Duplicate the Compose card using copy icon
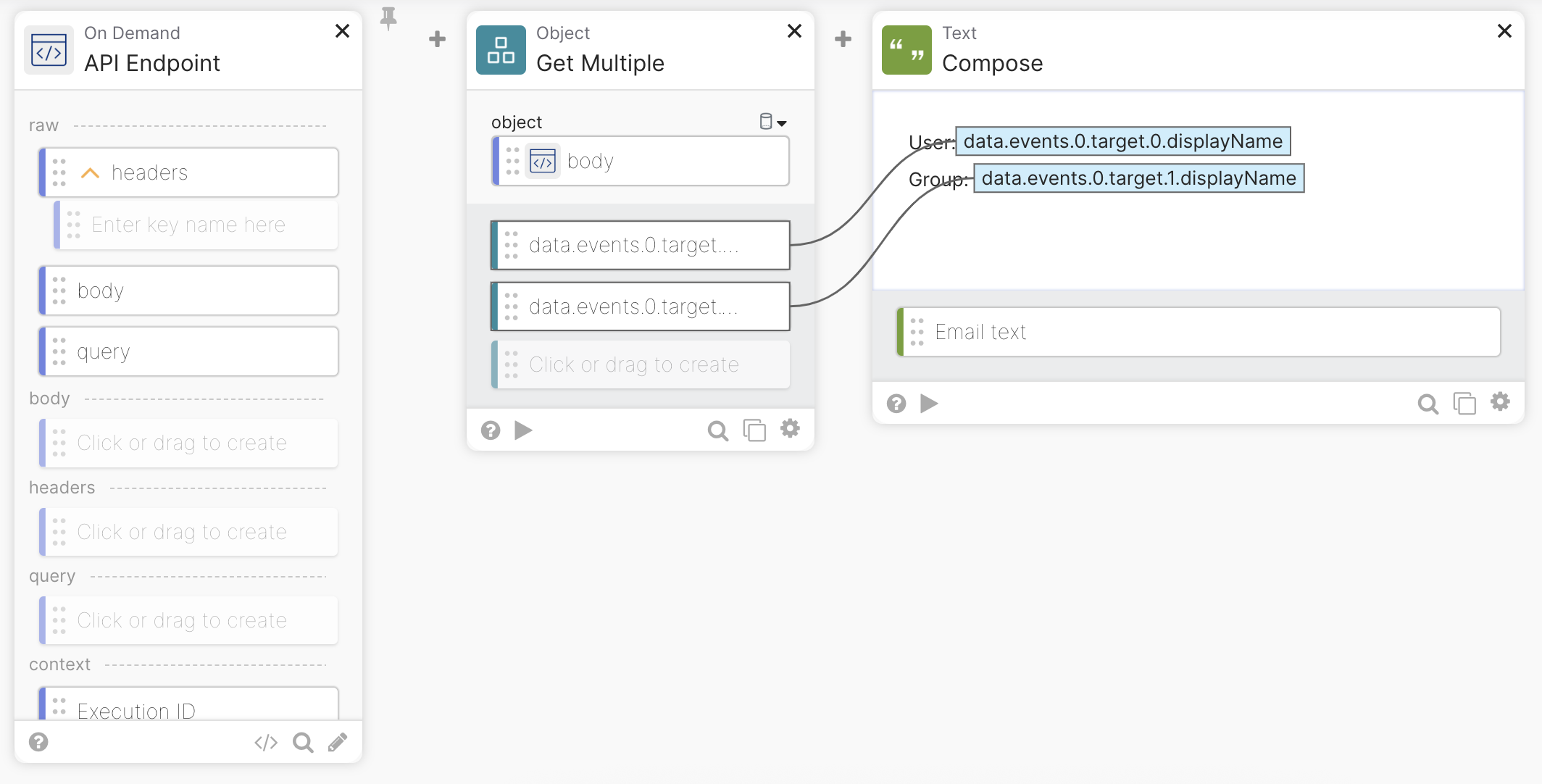 [x=1464, y=404]
